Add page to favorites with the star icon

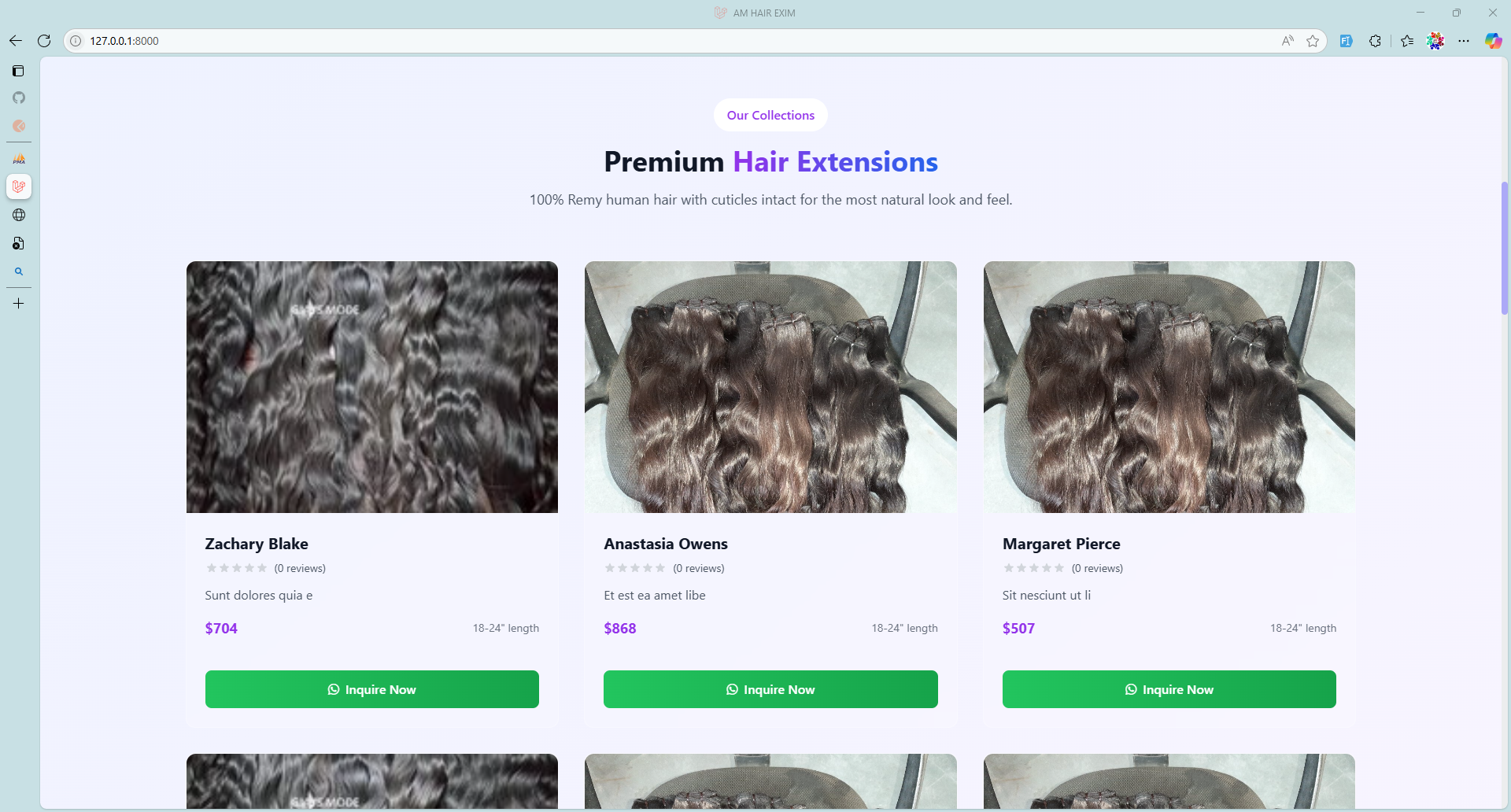tap(1313, 41)
